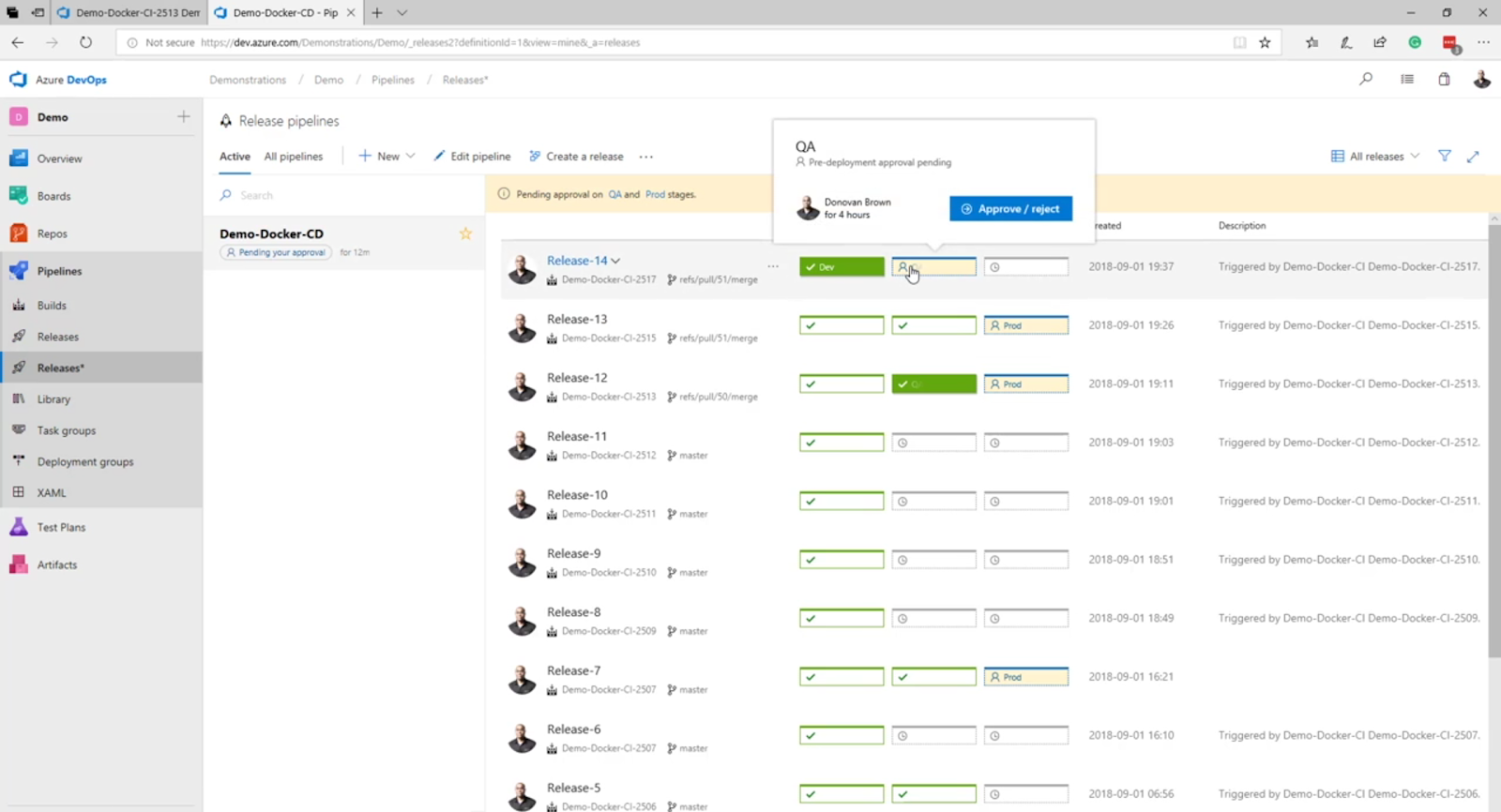1501x812 pixels.
Task: Switch to the Active tab
Action: click(x=235, y=157)
